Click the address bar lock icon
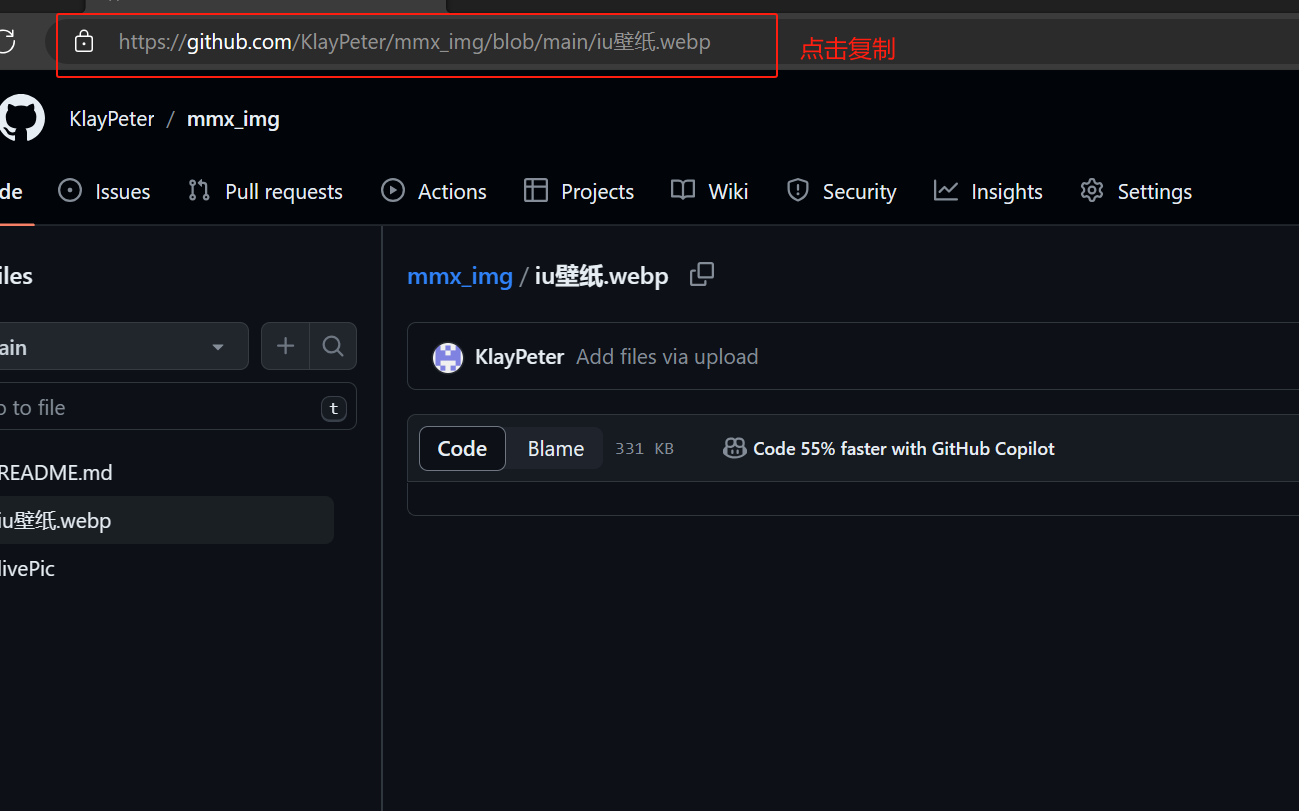The height and width of the screenshot is (811, 1299). [84, 42]
